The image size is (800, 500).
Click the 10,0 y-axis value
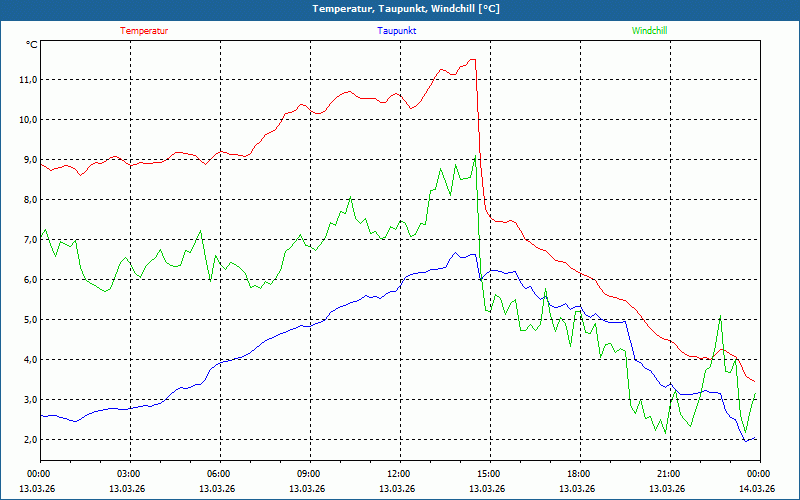click(29, 119)
